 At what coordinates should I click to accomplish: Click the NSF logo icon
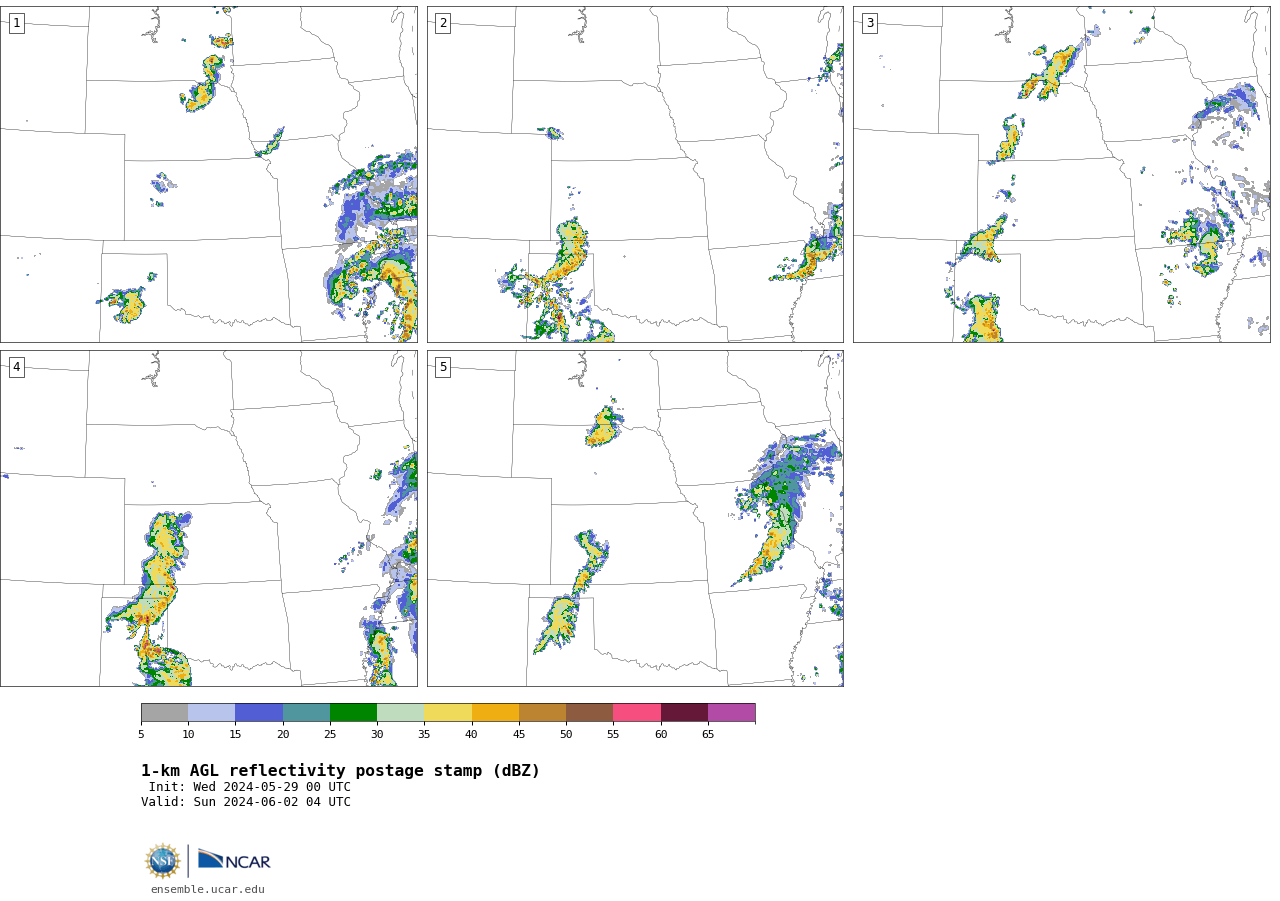(163, 861)
